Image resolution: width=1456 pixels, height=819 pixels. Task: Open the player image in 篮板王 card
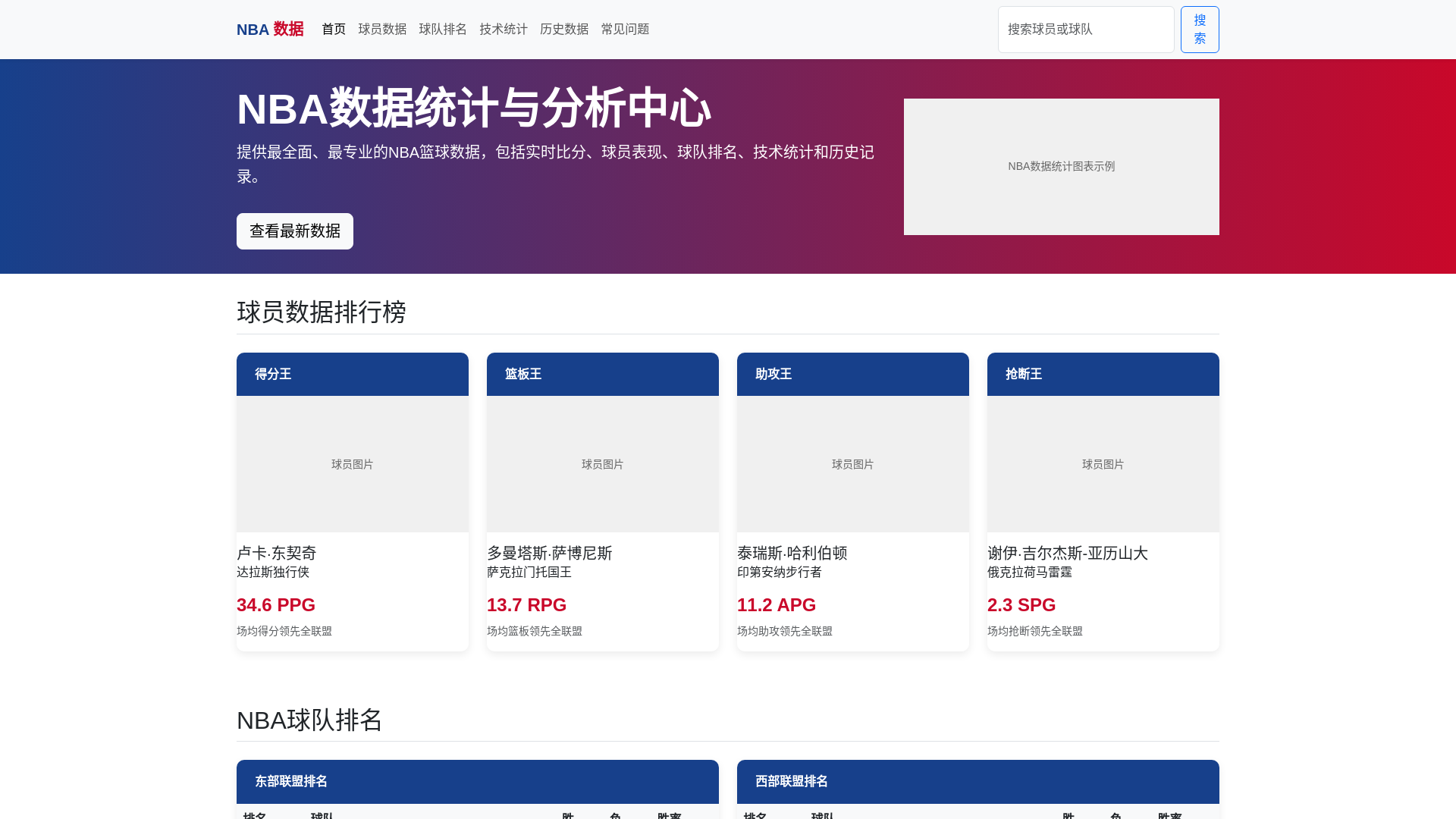pyautogui.click(x=603, y=464)
